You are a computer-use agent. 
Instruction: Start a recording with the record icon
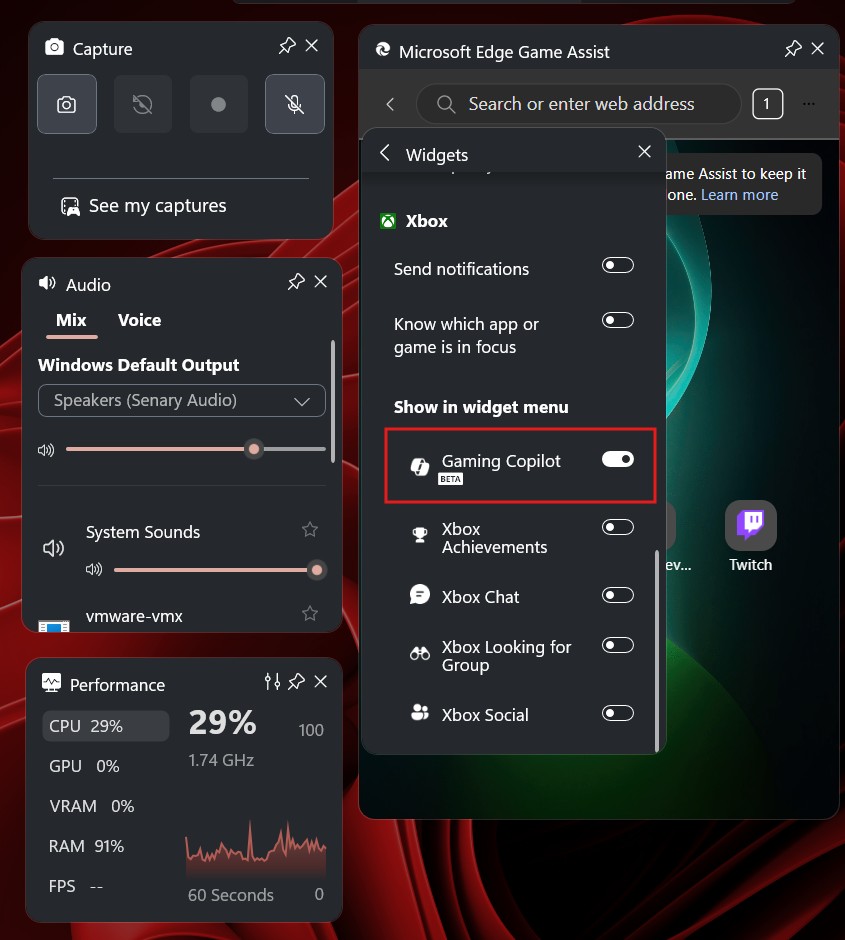click(x=218, y=103)
